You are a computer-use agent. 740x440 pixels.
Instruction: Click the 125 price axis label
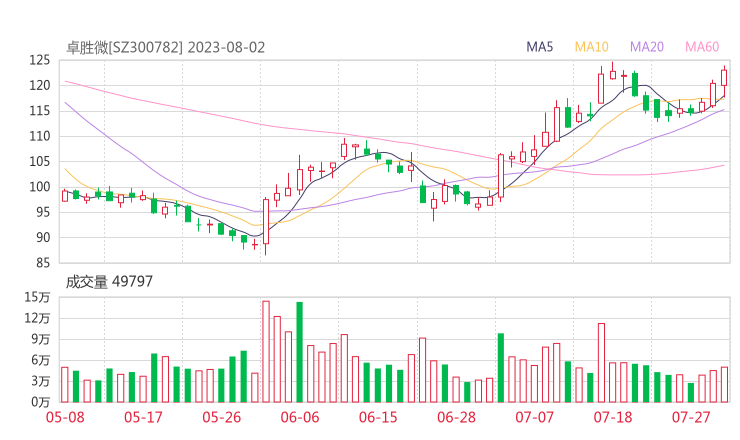[40, 60]
